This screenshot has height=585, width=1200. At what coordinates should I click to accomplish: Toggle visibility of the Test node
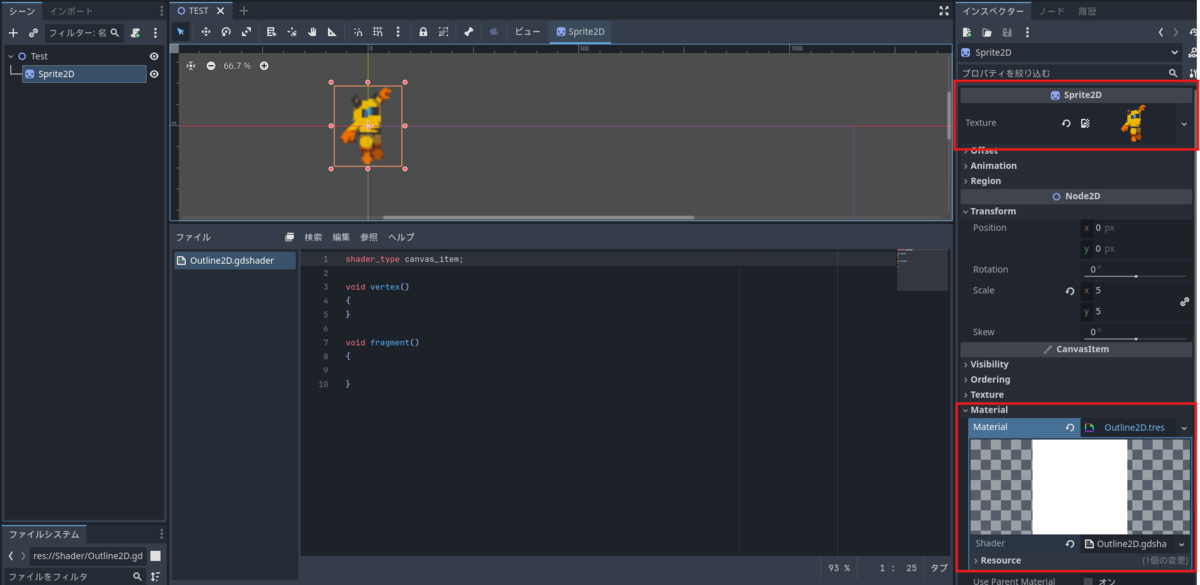pos(152,56)
